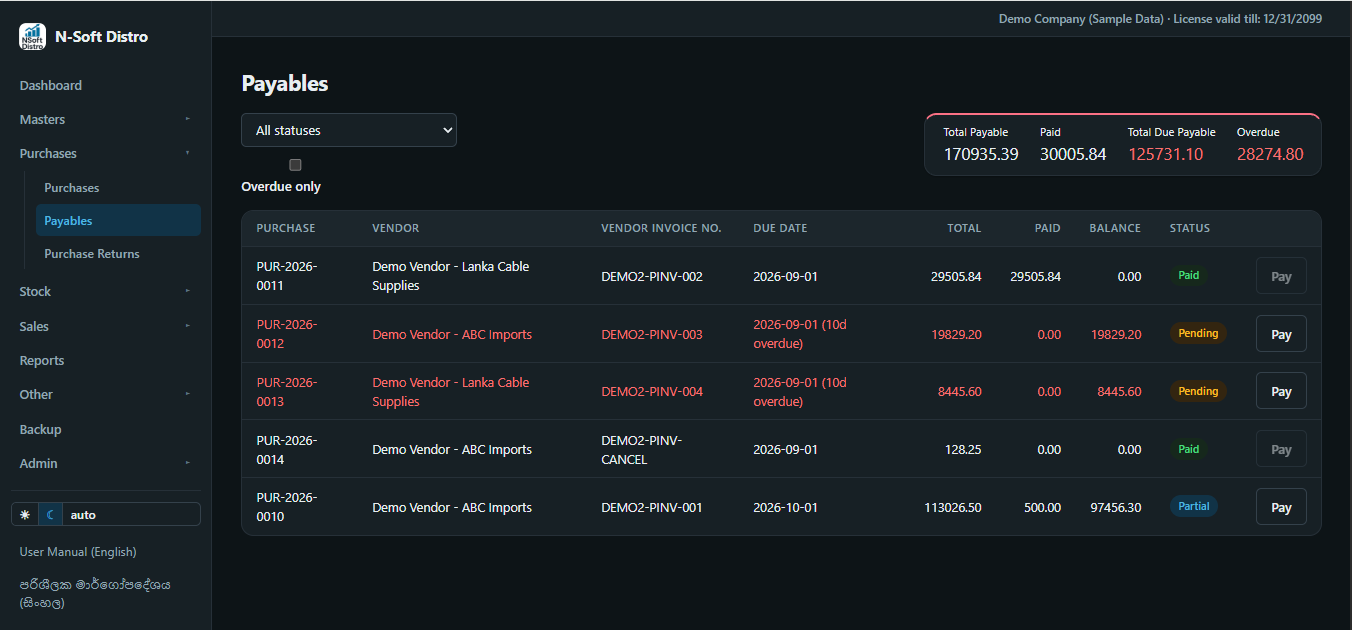
Task: Expand the Sales menu
Action: point(105,326)
